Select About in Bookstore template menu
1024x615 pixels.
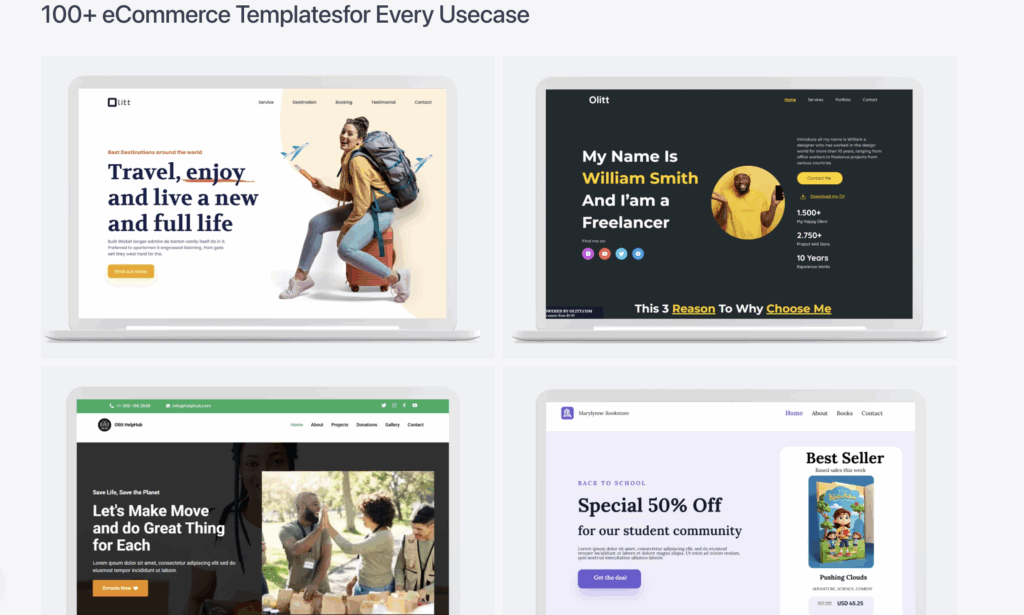(x=820, y=413)
